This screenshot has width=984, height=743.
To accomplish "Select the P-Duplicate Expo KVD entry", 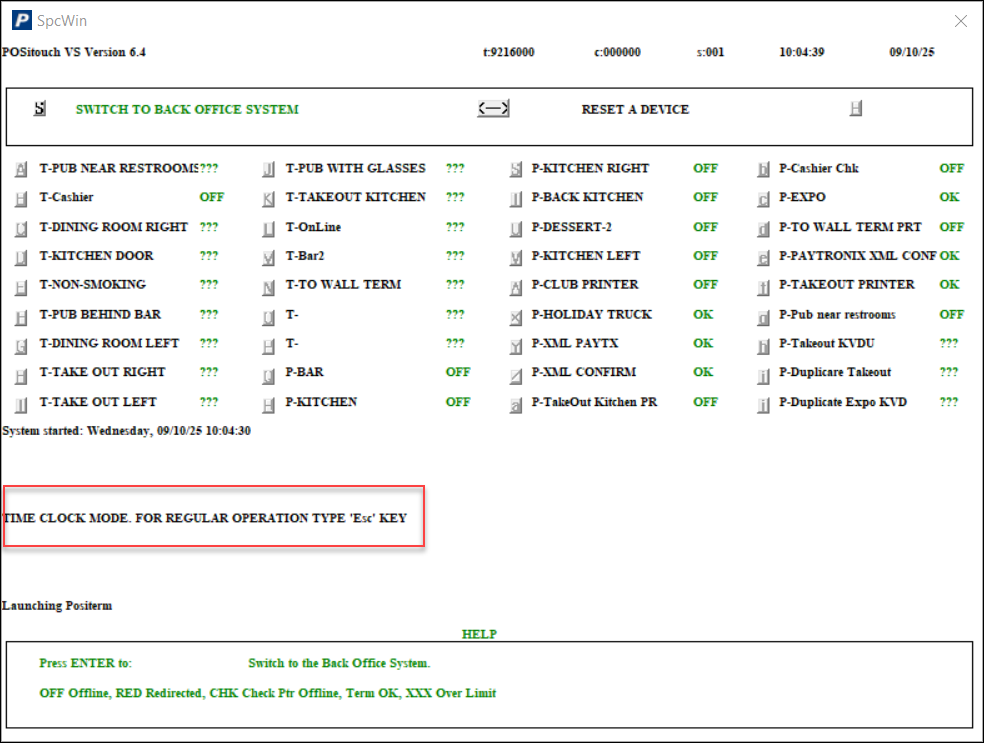I will (x=843, y=402).
